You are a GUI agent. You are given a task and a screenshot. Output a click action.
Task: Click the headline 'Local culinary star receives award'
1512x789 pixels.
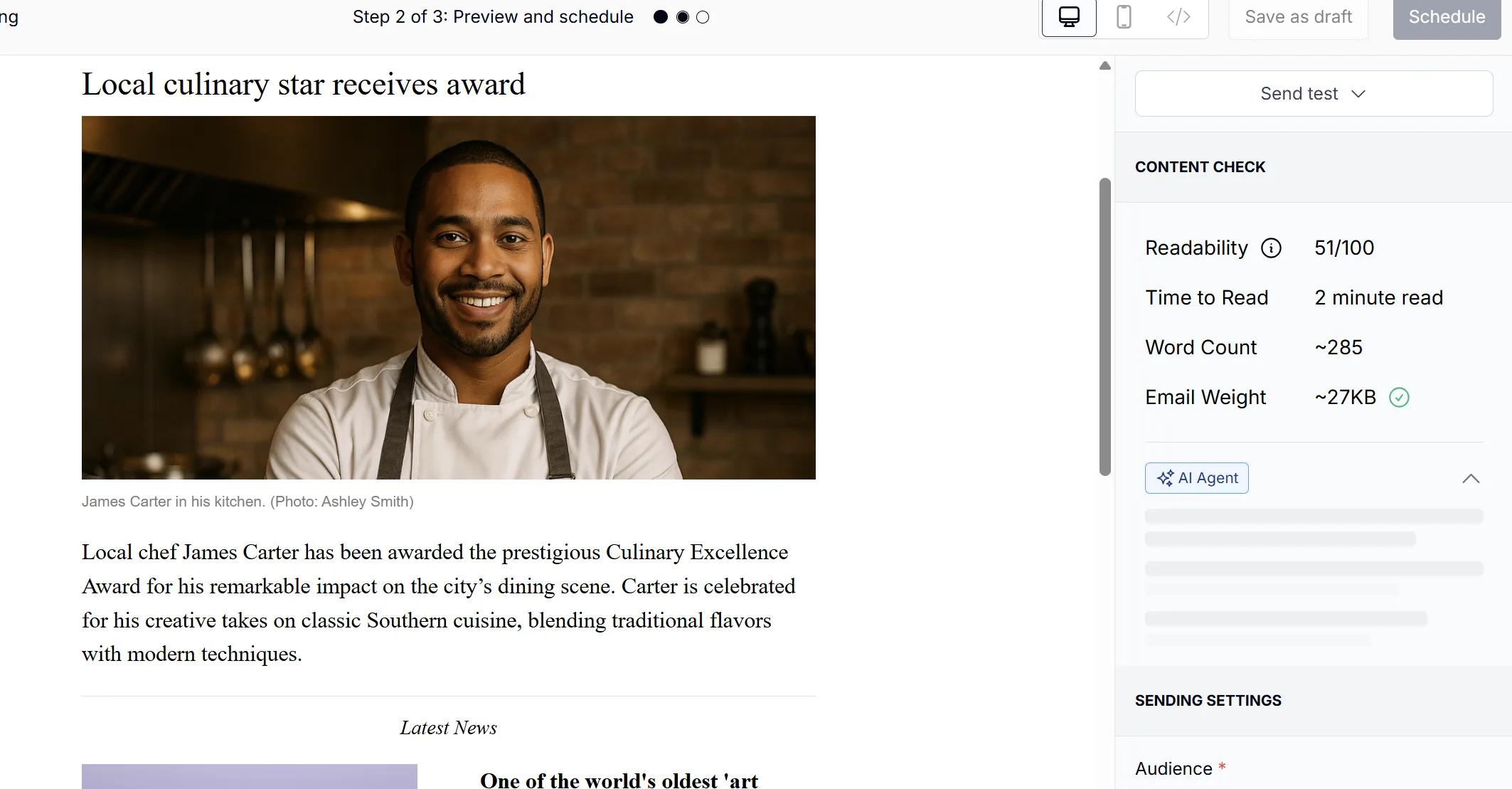pos(304,84)
